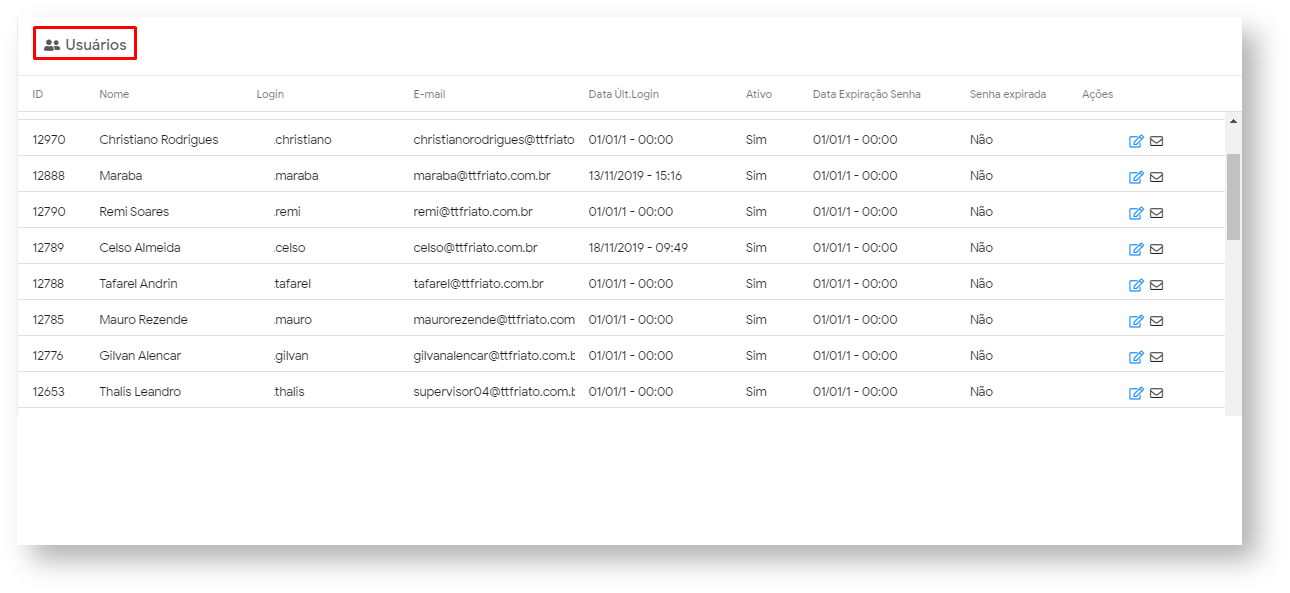The image size is (1290, 593).
Task: Click envelope icon for Remi Soares
Action: tap(1156, 213)
